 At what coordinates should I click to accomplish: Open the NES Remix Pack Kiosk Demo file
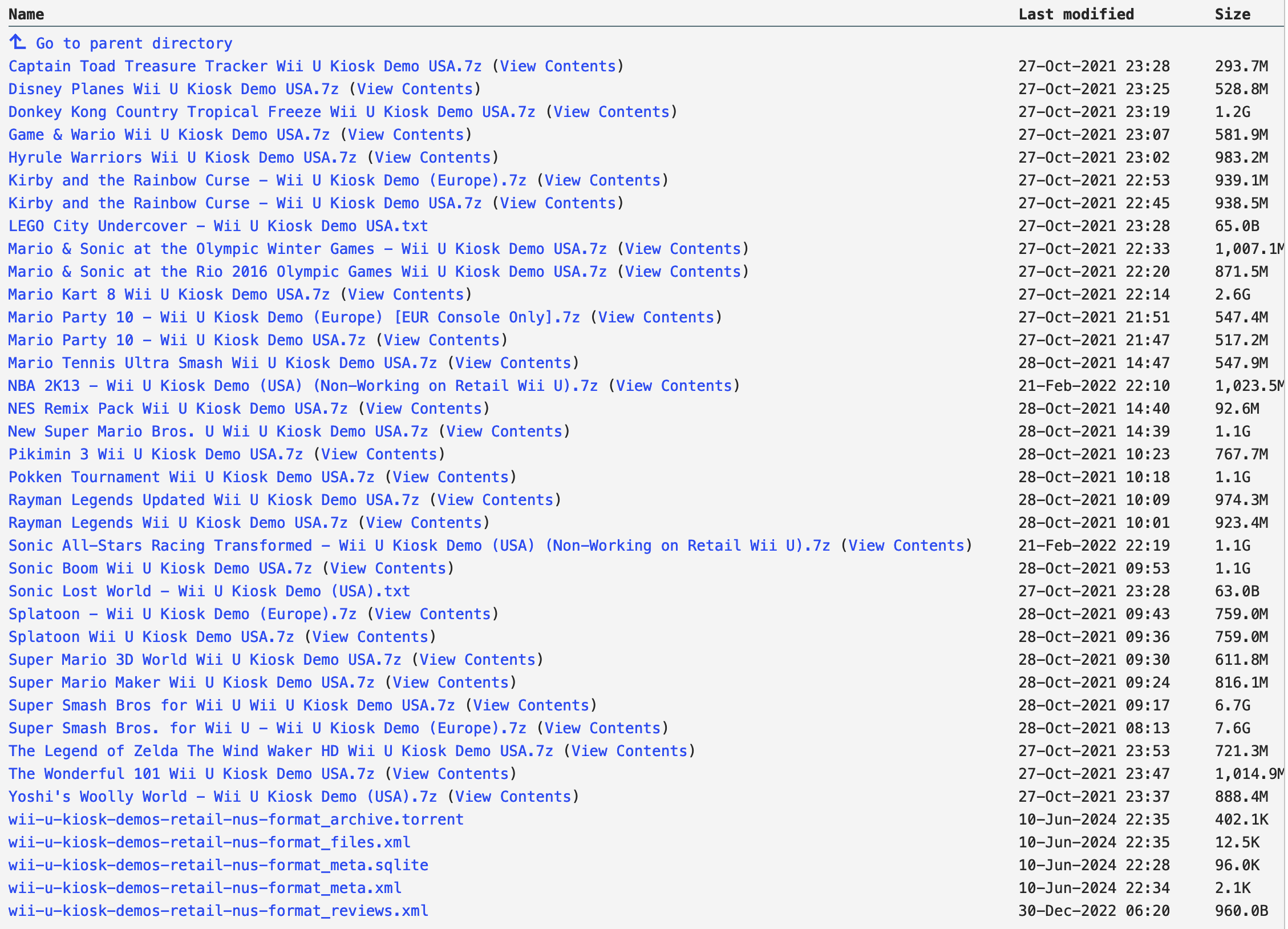click(178, 409)
